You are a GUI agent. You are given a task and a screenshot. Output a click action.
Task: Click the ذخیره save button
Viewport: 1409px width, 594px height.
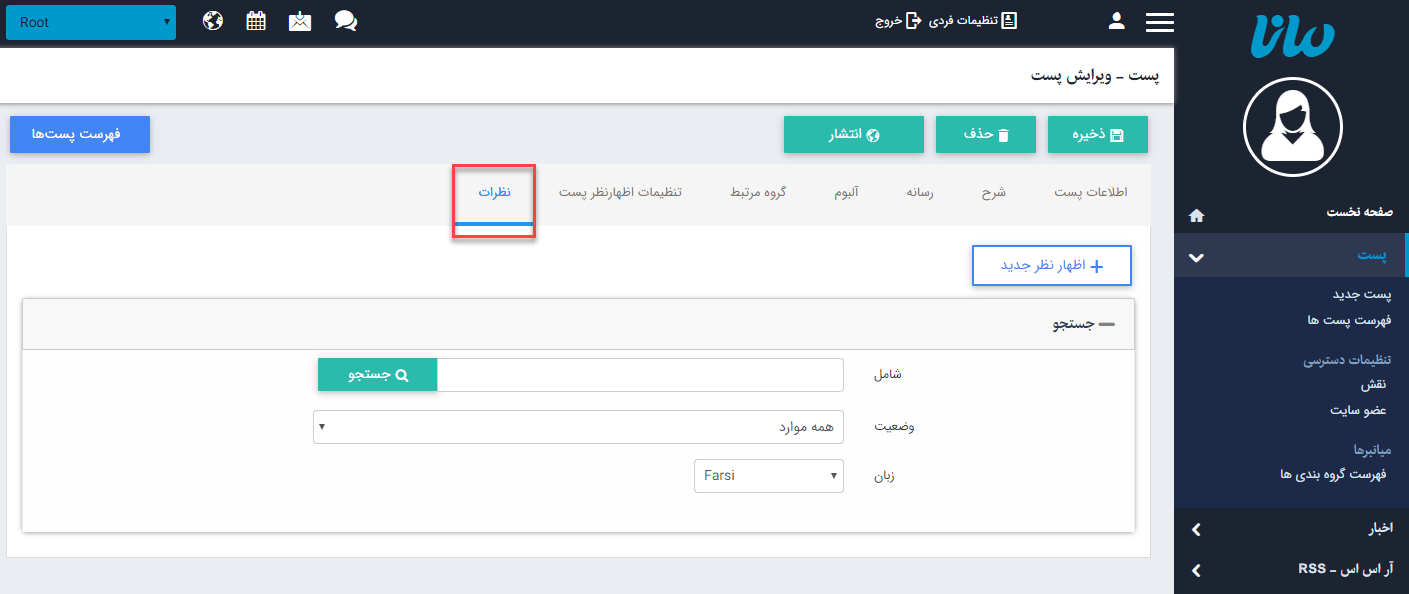(1097, 134)
